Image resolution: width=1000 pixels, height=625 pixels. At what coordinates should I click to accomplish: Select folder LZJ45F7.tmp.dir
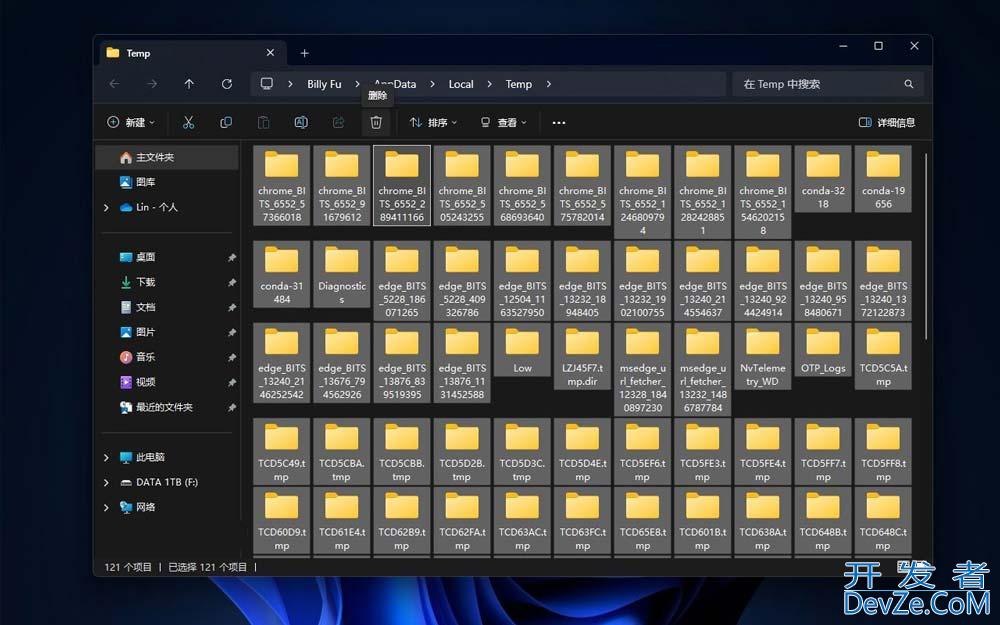click(582, 357)
